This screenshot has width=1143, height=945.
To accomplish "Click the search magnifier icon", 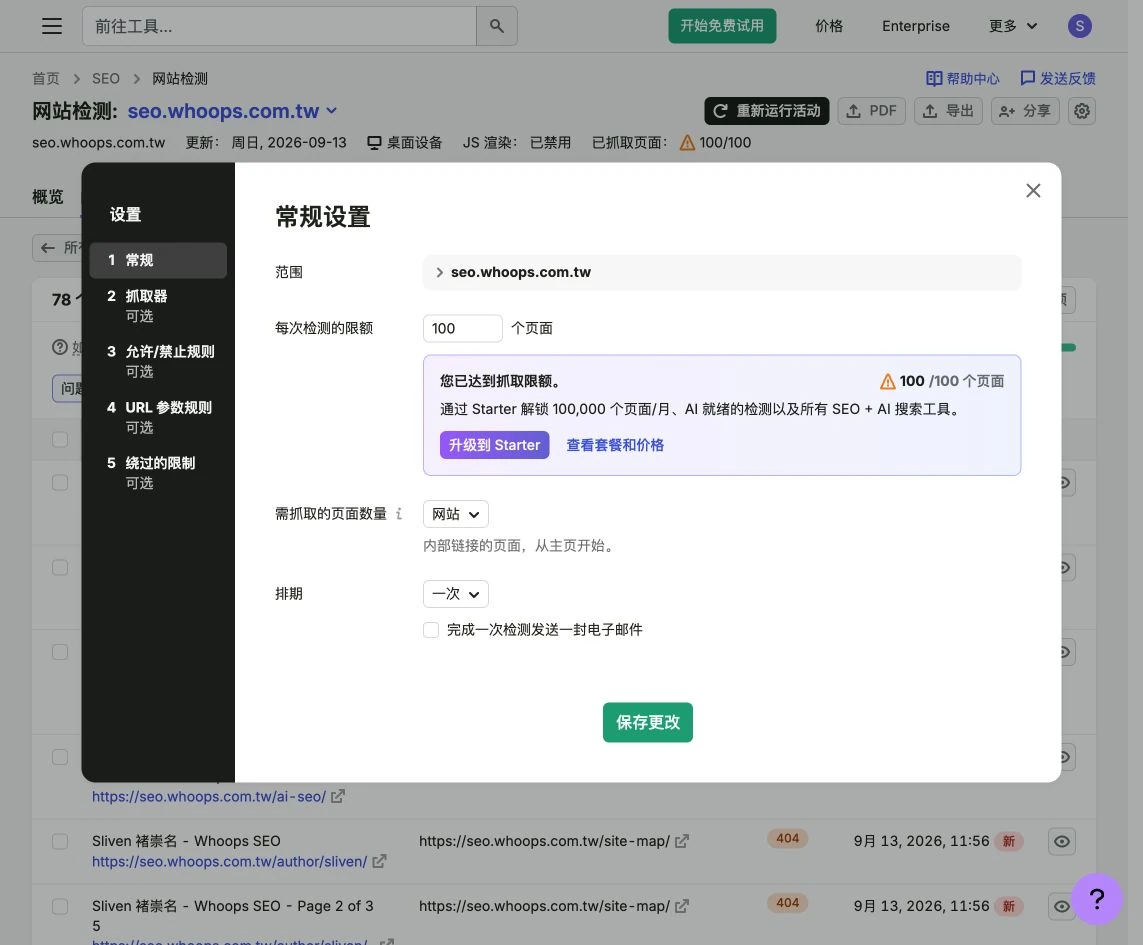I will pyautogui.click(x=496, y=26).
